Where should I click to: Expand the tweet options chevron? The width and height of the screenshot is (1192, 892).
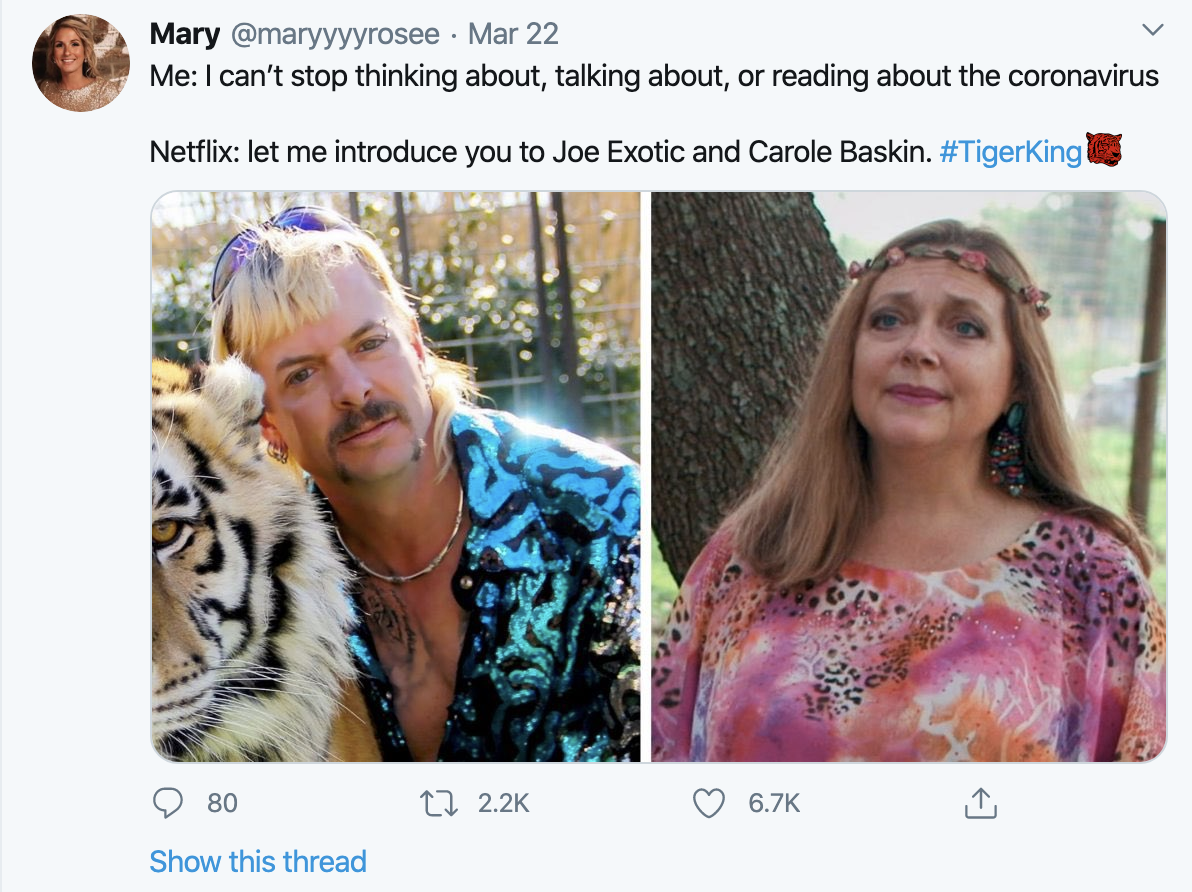point(1153,31)
